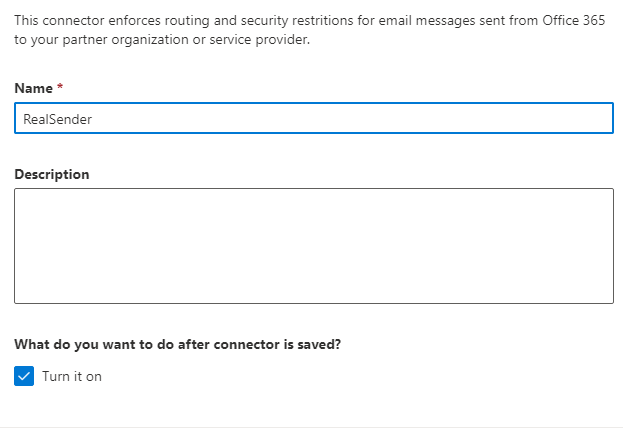Focus the Description text area
The height and width of the screenshot is (435, 623).
click(313, 245)
